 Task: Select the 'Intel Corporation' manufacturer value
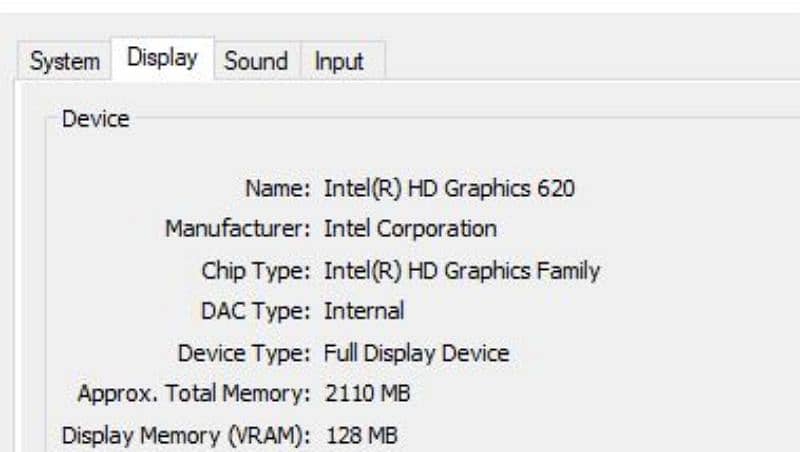(410, 229)
